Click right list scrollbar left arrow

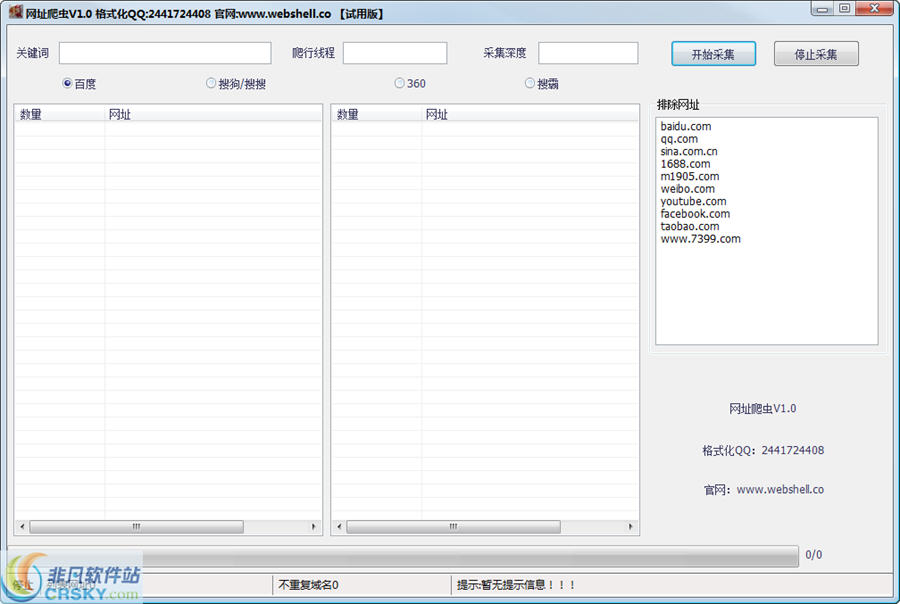pos(339,526)
